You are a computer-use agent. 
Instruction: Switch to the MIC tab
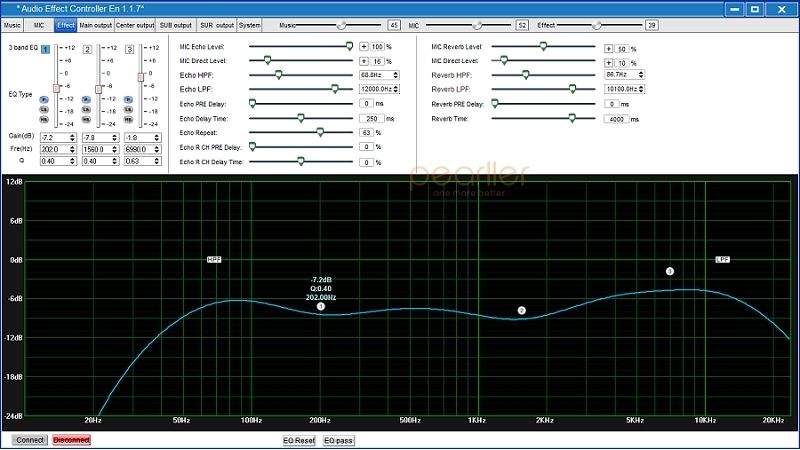[x=38, y=23]
